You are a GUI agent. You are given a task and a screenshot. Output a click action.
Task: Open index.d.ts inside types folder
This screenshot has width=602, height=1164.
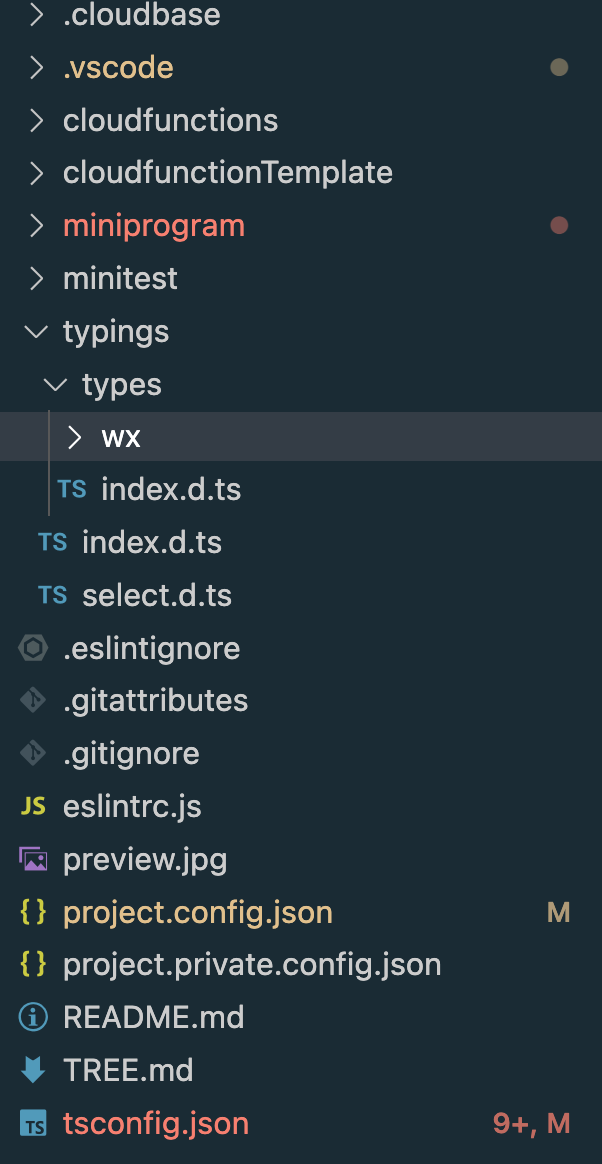171,490
